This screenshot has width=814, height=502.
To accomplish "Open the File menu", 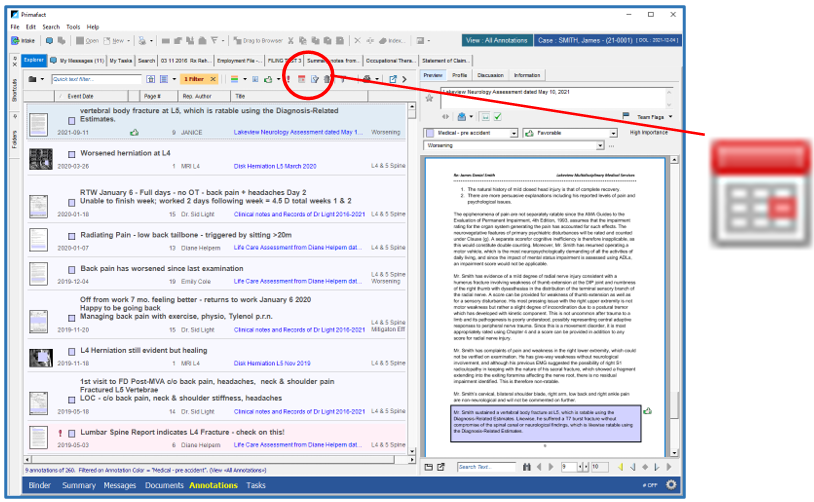I will pyautogui.click(x=15, y=27).
